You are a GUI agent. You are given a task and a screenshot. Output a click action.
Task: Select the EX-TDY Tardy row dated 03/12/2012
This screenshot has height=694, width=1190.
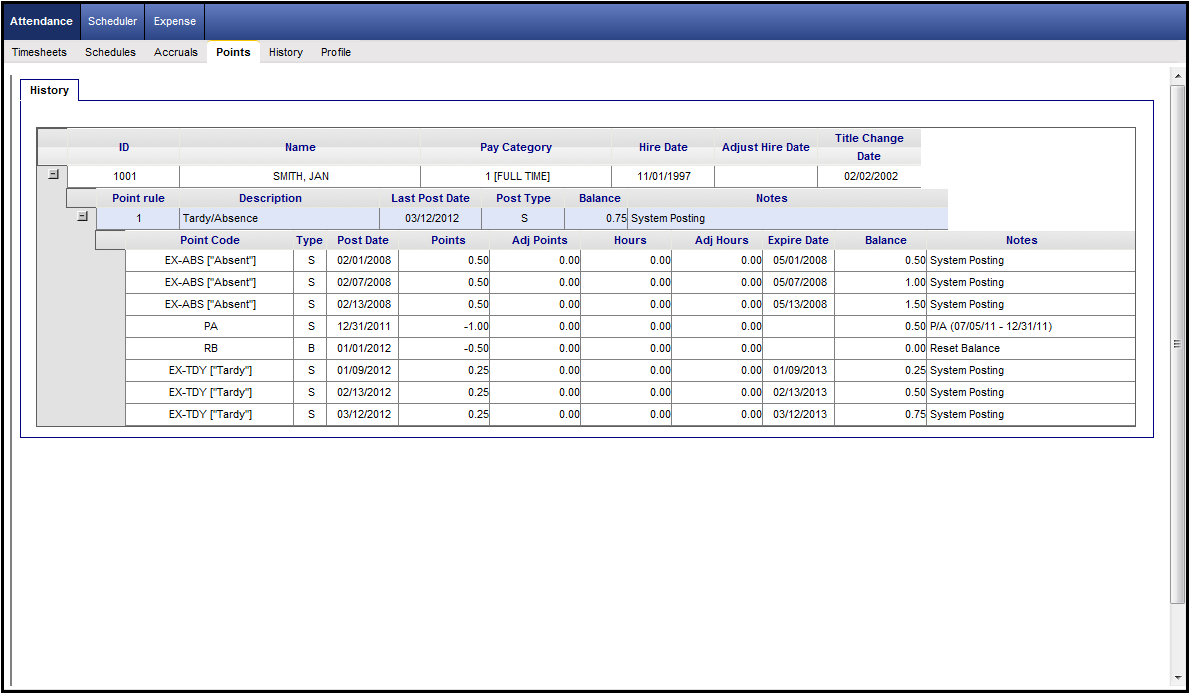210,414
